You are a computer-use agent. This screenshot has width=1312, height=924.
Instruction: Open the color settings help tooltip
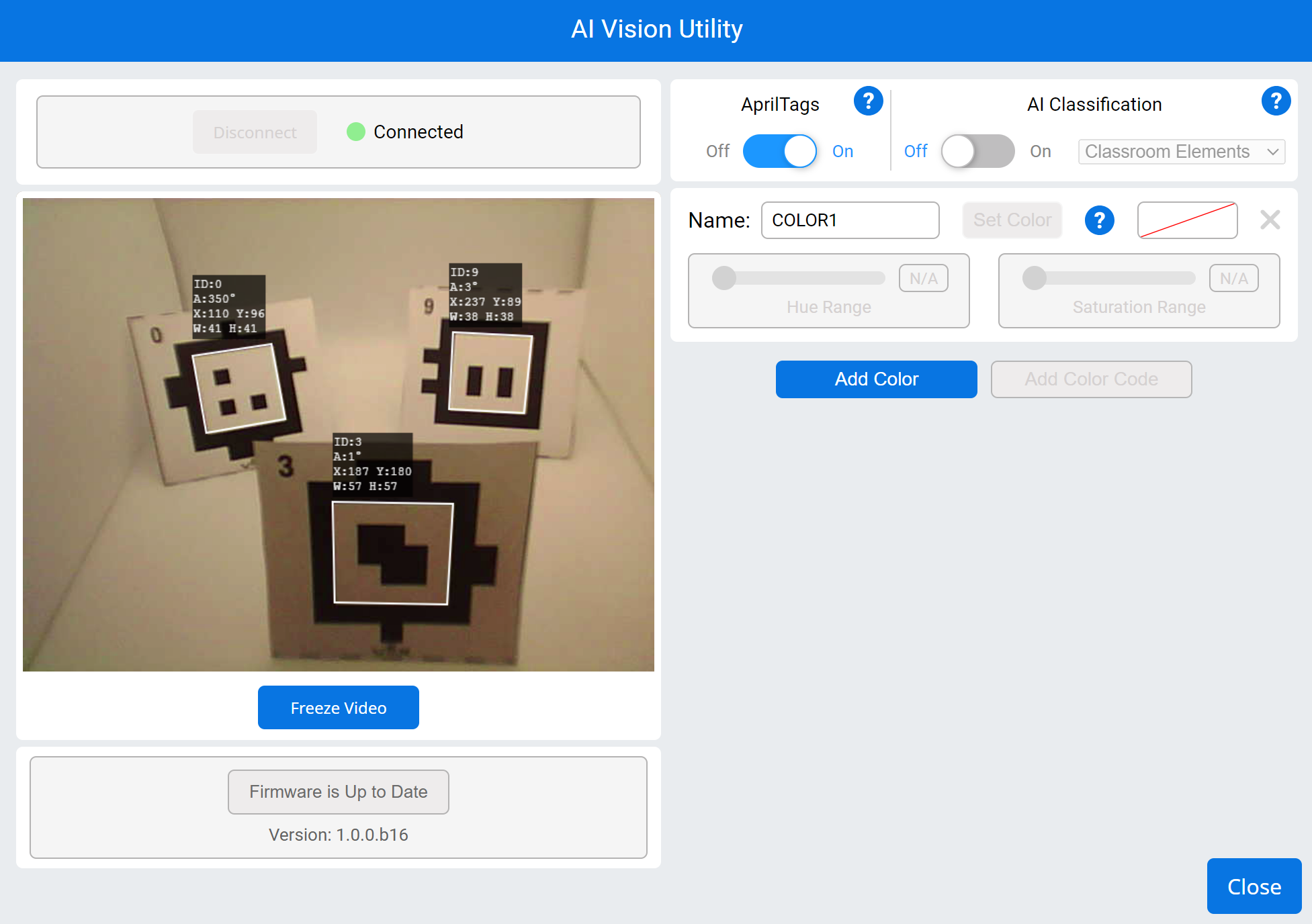click(1099, 220)
